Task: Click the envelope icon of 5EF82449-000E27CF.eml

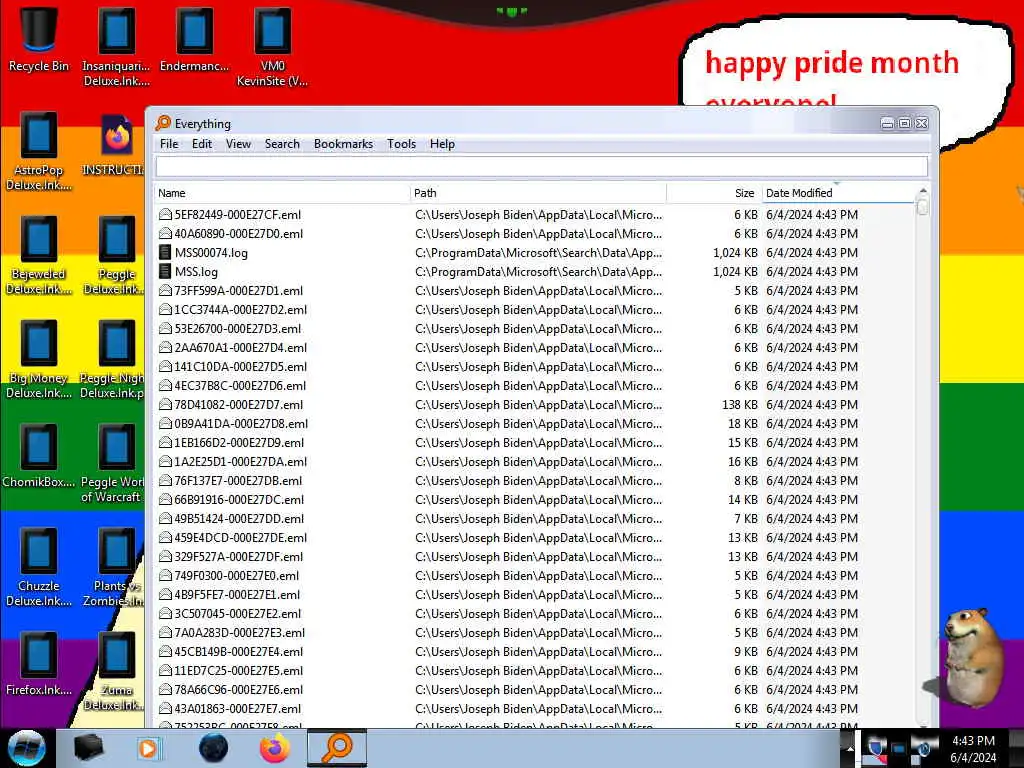Action: click(x=165, y=215)
